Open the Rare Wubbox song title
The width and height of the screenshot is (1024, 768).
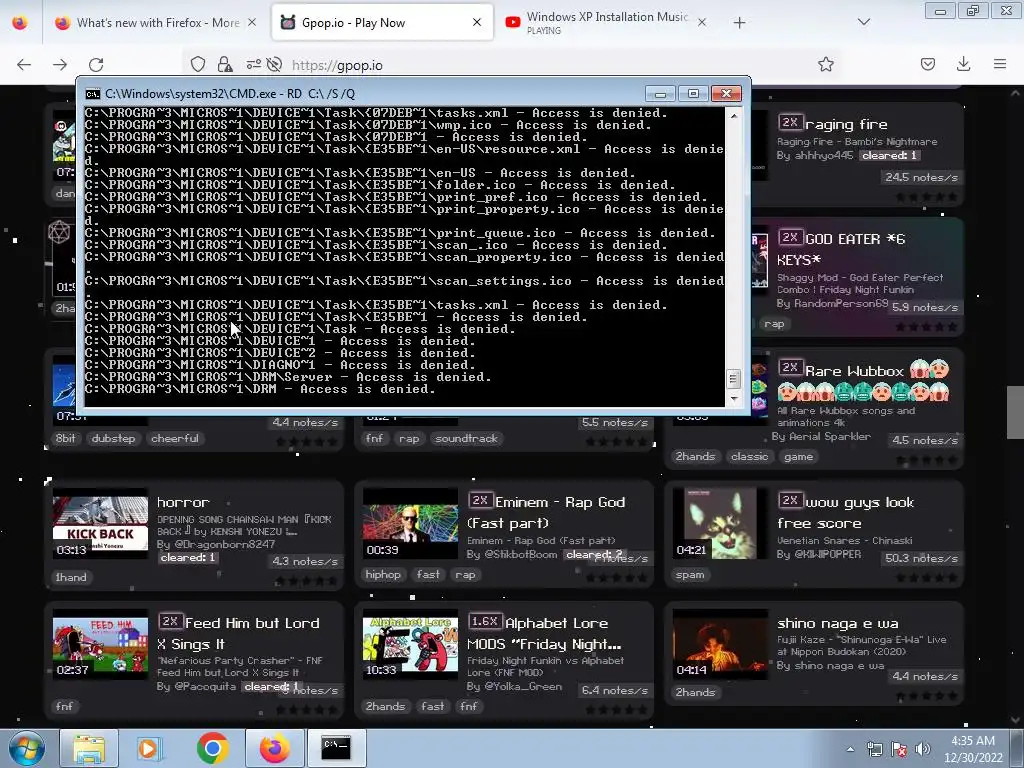tap(863, 381)
